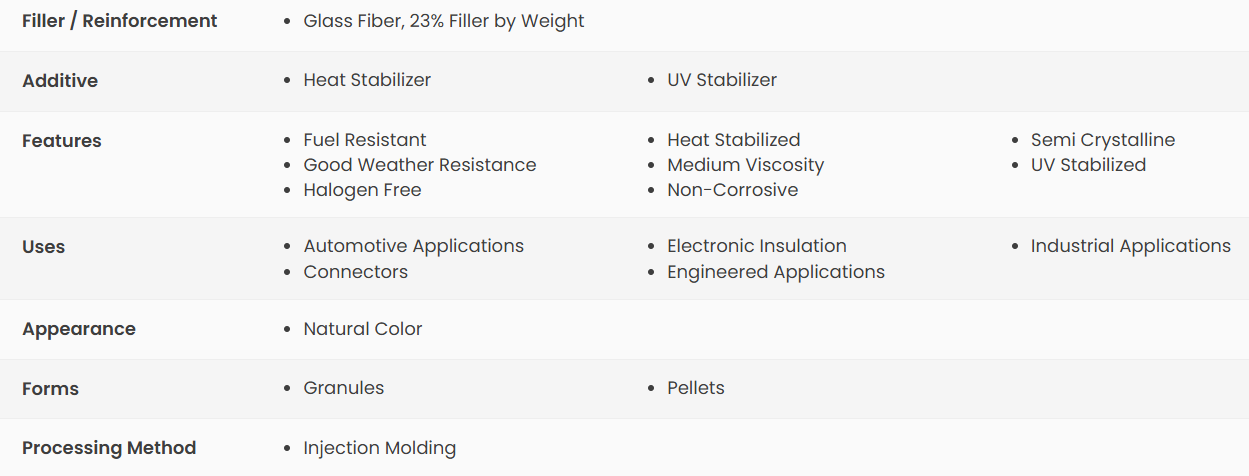Click Engineered Applications use entry
This screenshot has width=1249, height=476.
776,272
